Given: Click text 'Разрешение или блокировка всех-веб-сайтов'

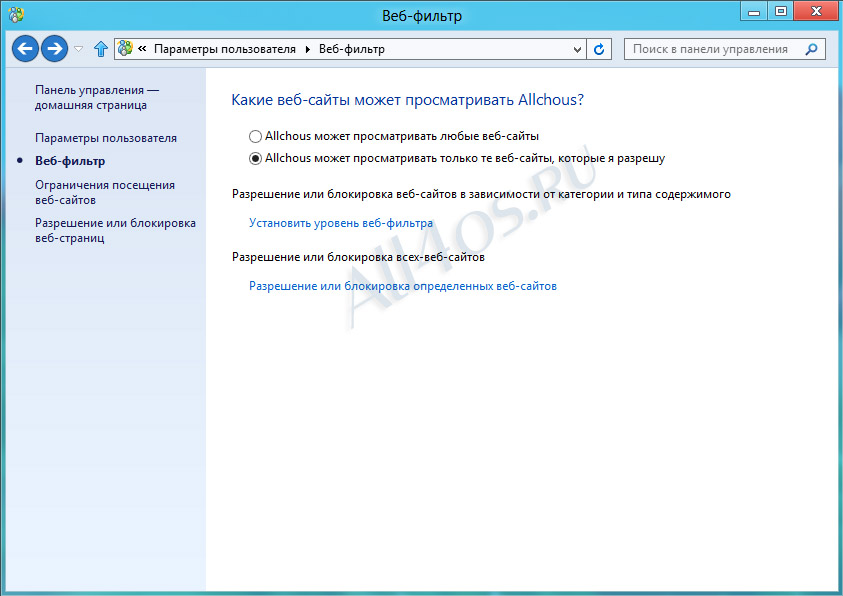Looking at the screenshot, I should (x=359, y=257).
